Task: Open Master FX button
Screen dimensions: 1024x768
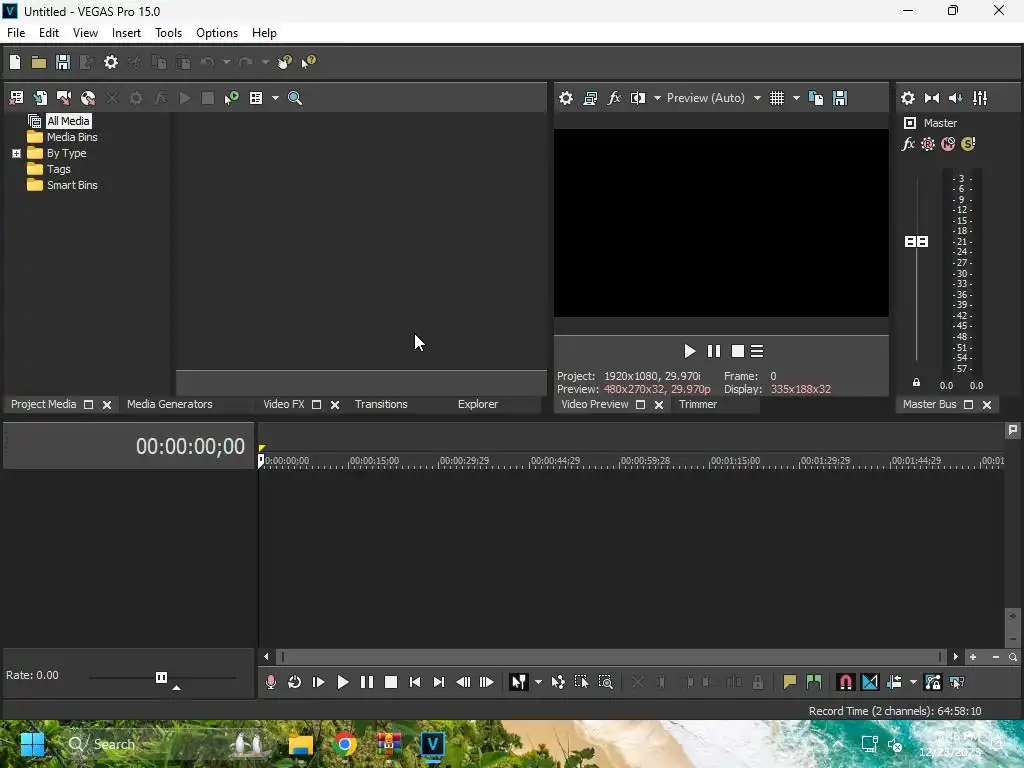Action: [908, 144]
